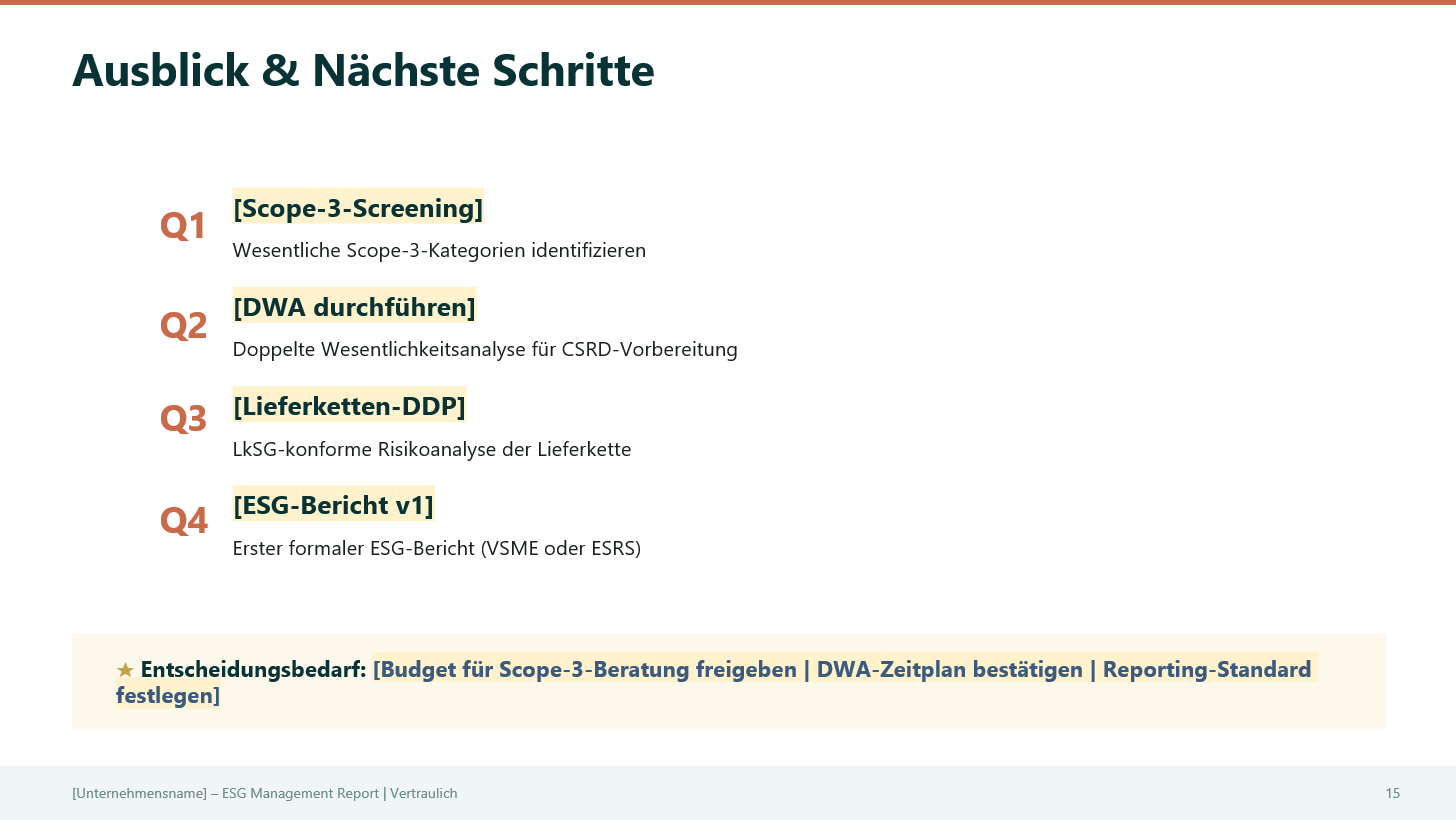Select the Q3 quarter marker

click(183, 418)
